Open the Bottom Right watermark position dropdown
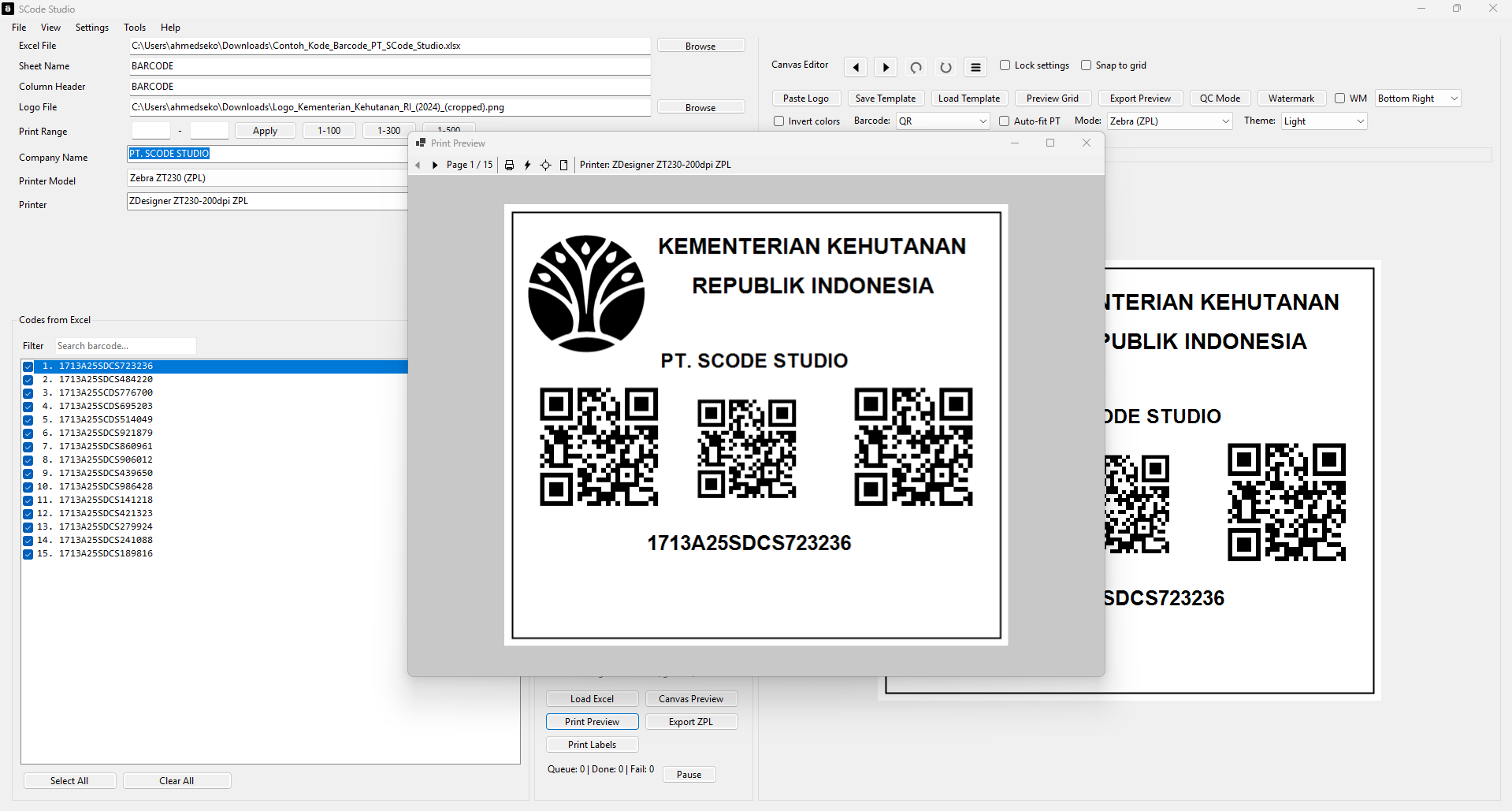The image size is (1512, 811). tap(1418, 99)
